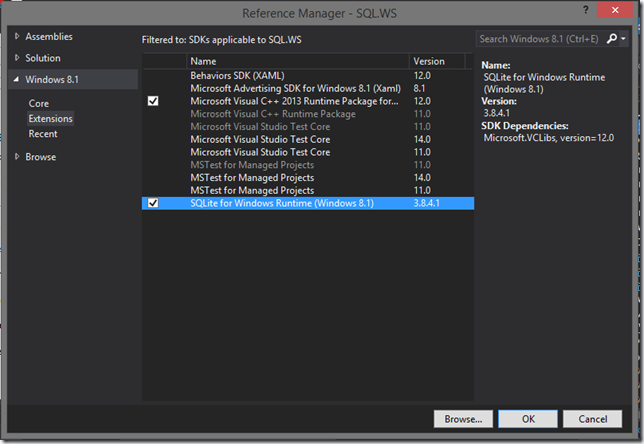Sort list by Name column header
The height and width of the screenshot is (444, 644).
click(x=298, y=61)
